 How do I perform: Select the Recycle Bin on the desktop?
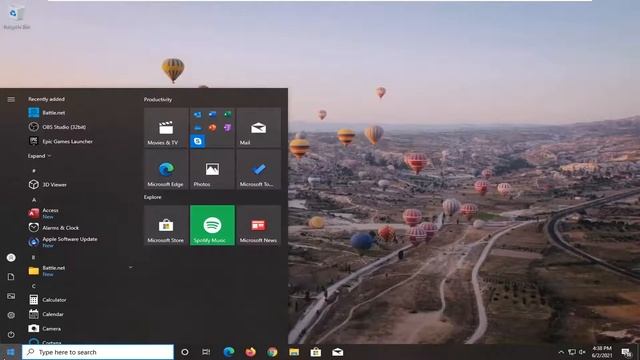(16, 17)
